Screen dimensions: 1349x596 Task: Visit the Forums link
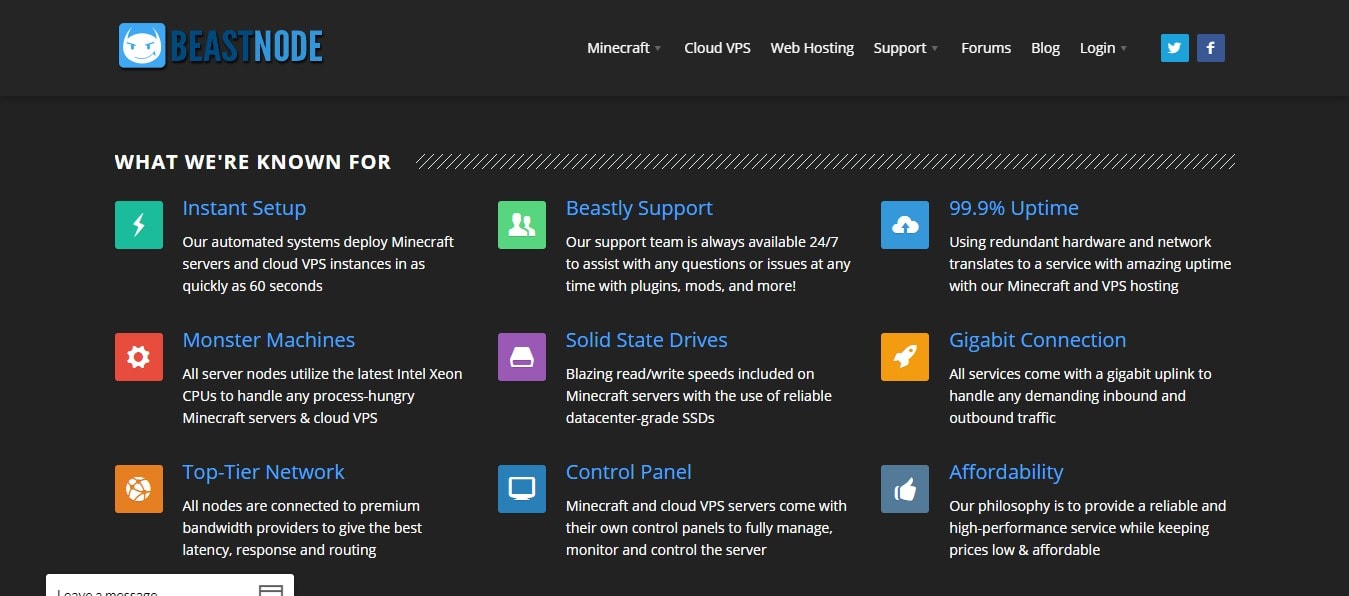pyautogui.click(x=986, y=48)
